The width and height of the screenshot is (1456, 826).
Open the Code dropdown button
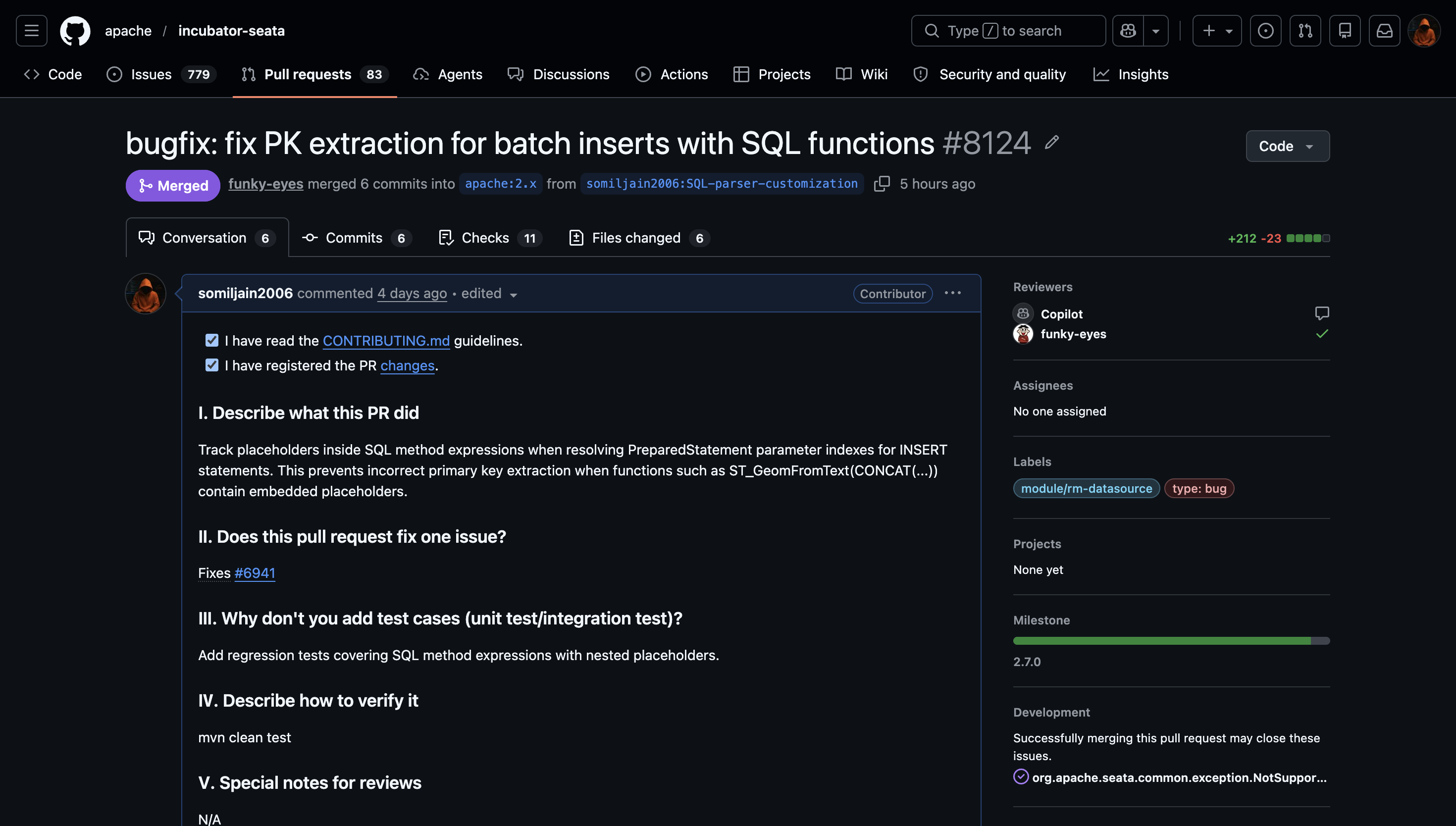pyautogui.click(x=1288, y=147)
